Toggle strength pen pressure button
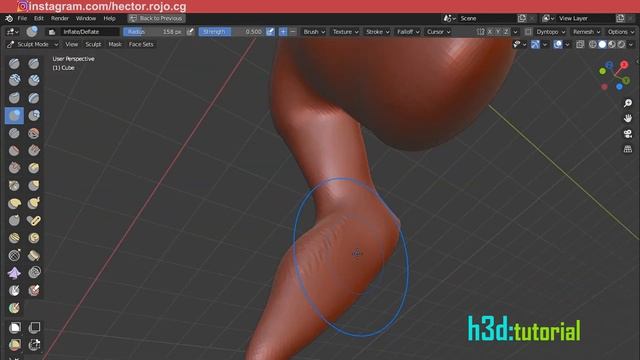Image resolution: width=640 pixels, height=360 pixels. click(270, 31)
